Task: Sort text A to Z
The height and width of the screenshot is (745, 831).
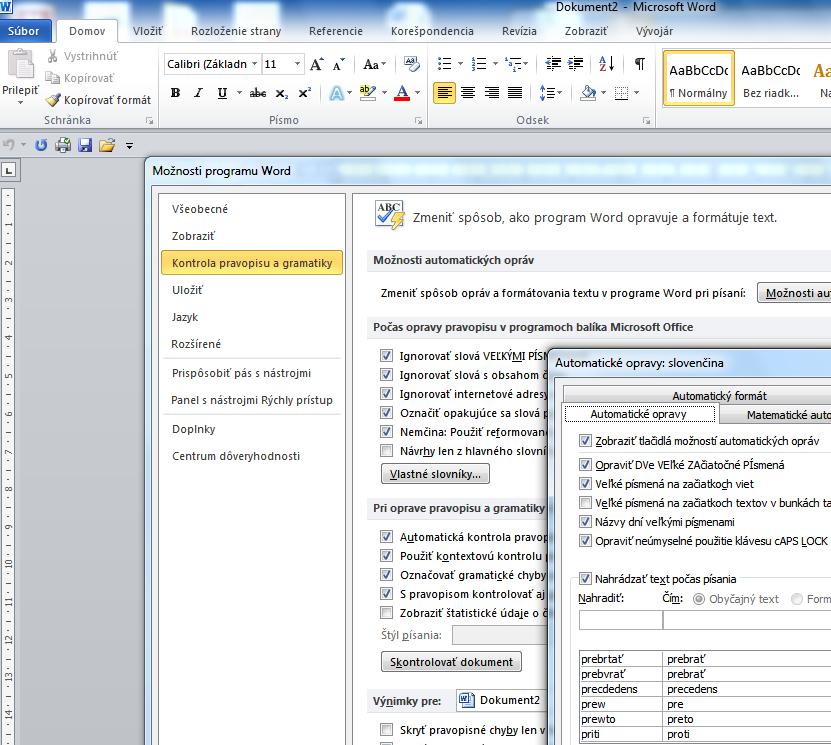Action: (606, 64)
